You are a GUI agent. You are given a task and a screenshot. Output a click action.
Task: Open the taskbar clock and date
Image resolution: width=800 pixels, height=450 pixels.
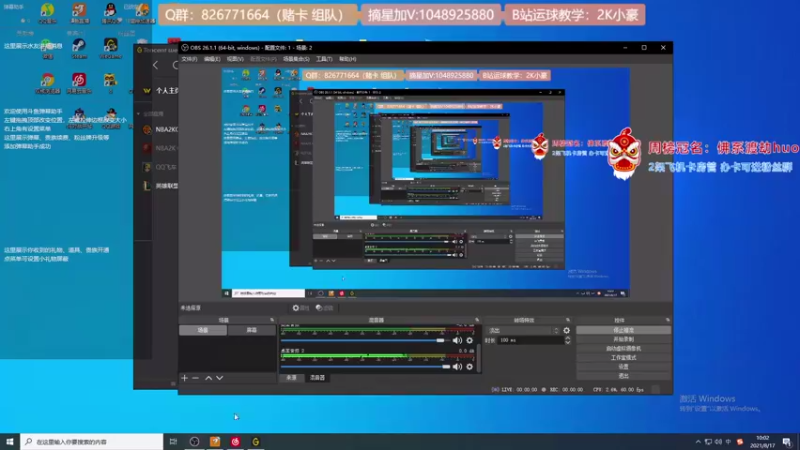coord(762,442)
